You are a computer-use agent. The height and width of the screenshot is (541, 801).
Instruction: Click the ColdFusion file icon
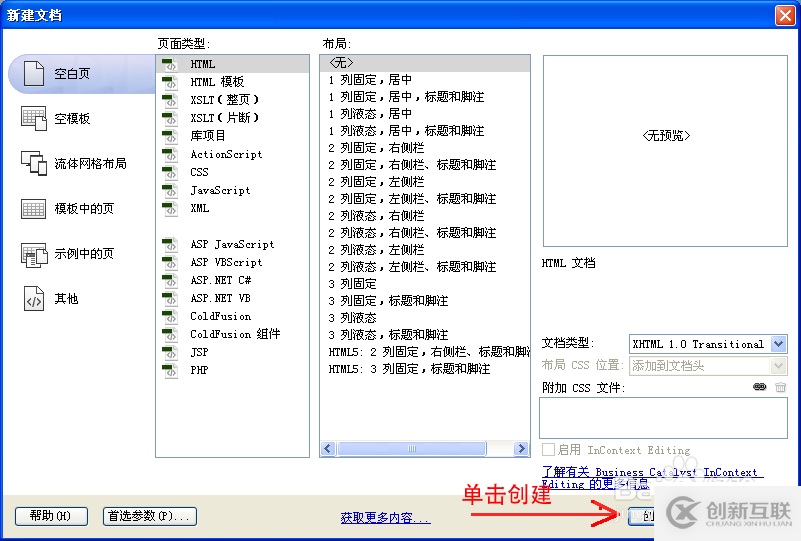(170, 317)
